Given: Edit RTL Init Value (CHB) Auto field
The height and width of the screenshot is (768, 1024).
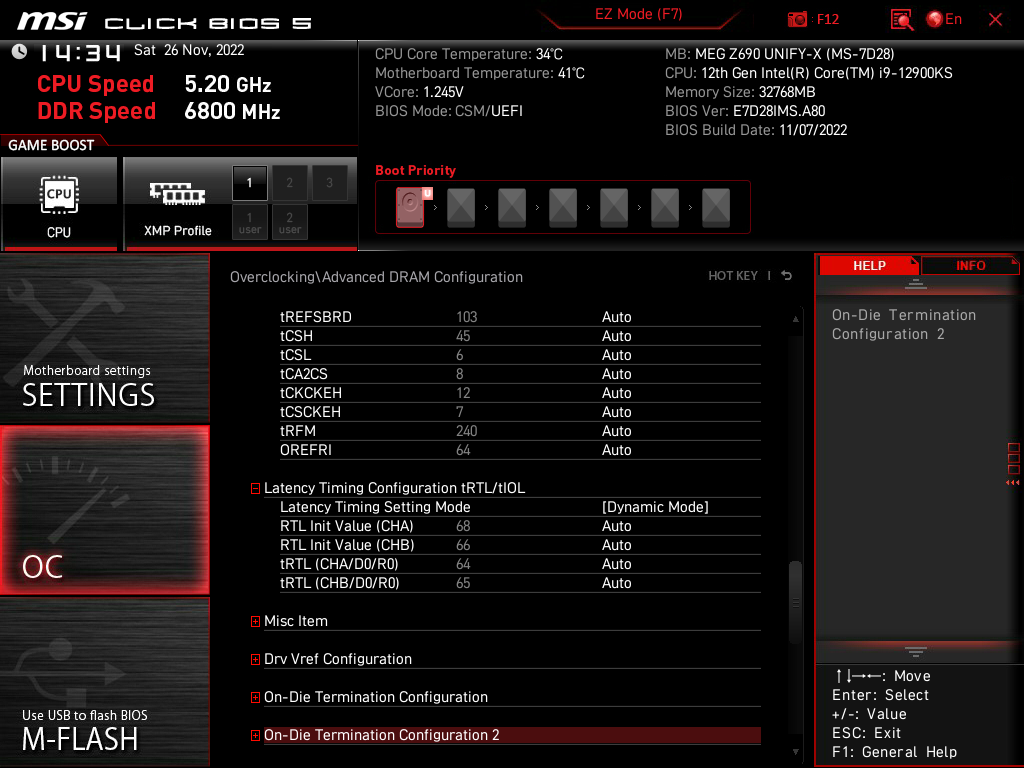Looking at the screenshot, I should point(616,545).
